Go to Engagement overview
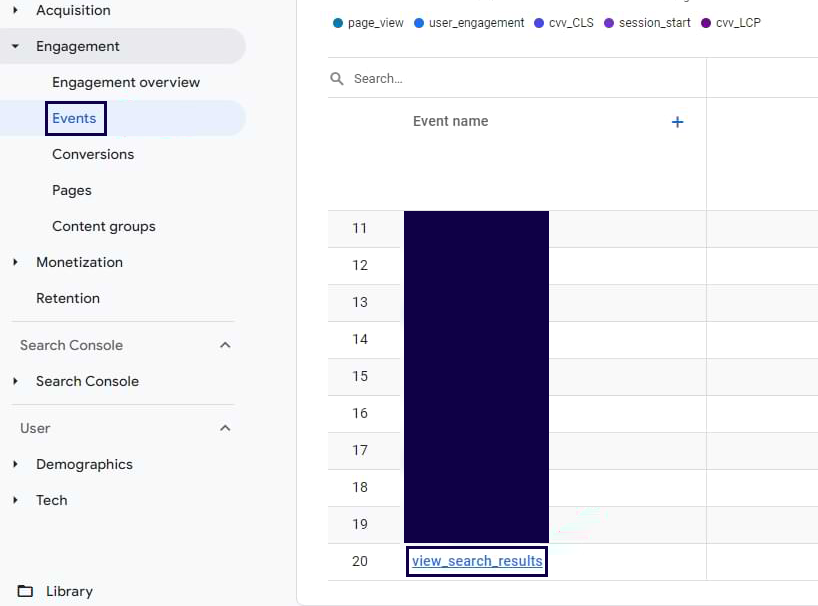The height and width of the screenshot is (606, 818). click(x=126, y=82)
